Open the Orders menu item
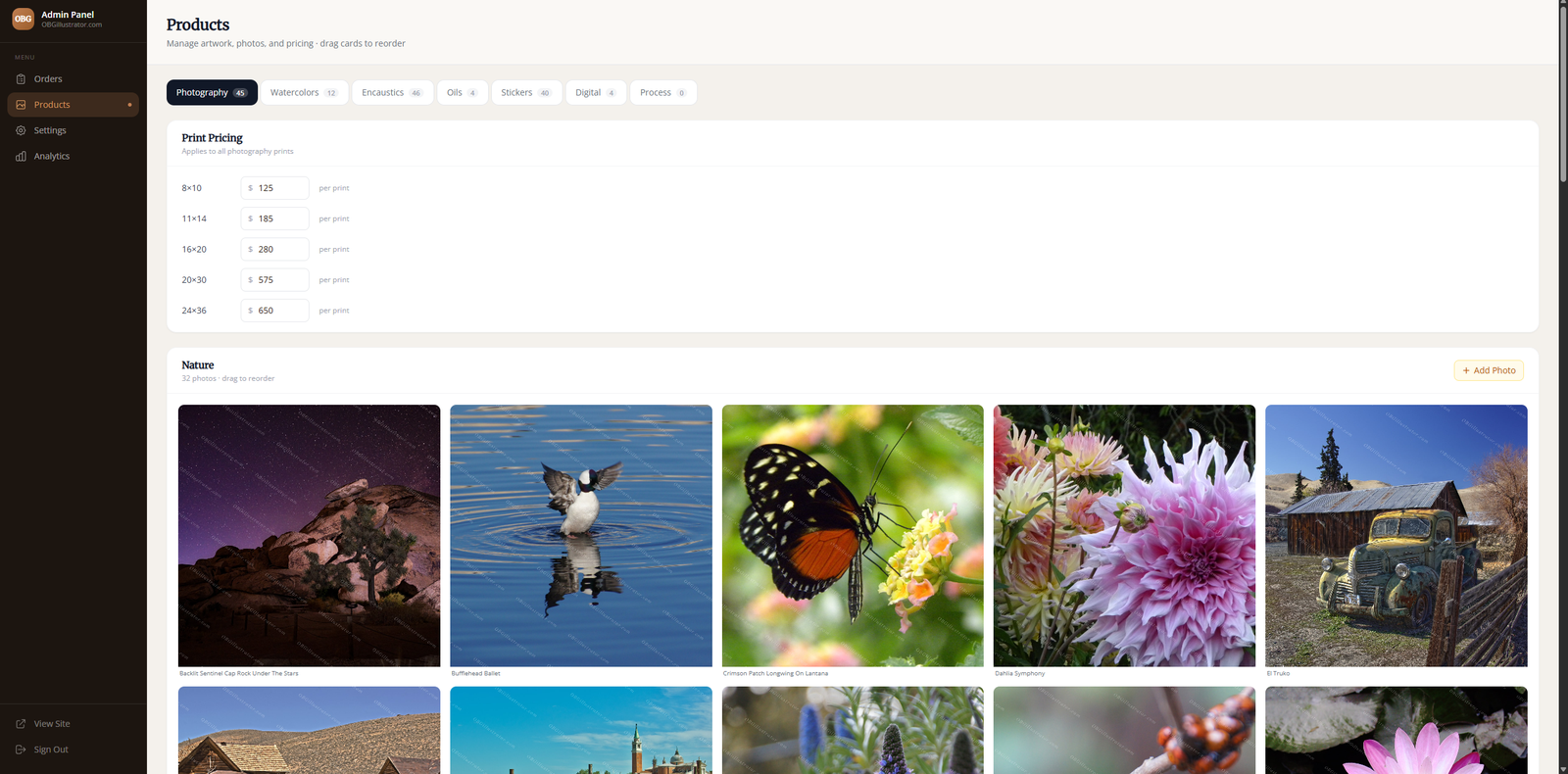Image resolution: width=1568 pixels, height=774 pixels. (x=73, y=79)
